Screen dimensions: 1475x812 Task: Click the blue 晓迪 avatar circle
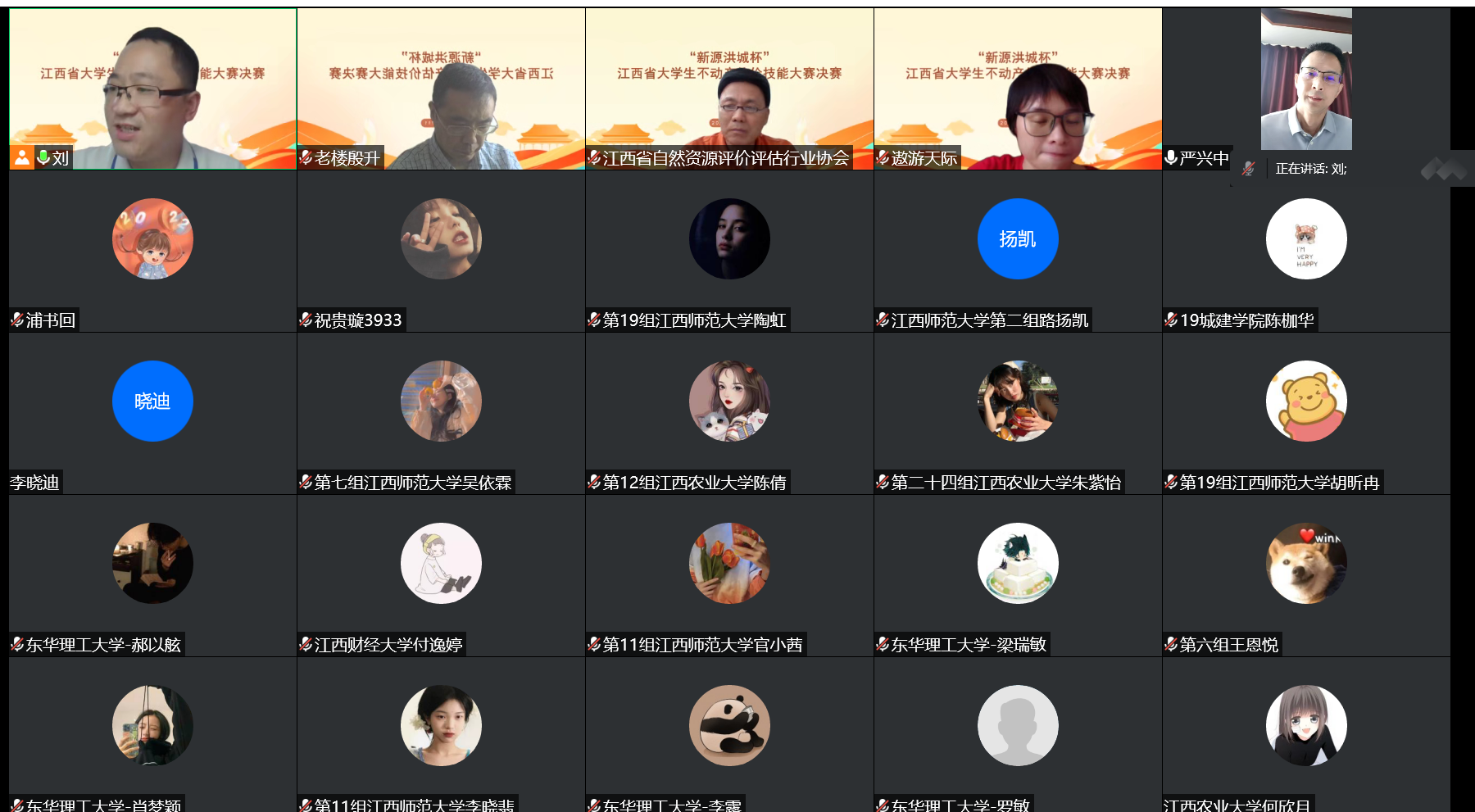point(152,401)
